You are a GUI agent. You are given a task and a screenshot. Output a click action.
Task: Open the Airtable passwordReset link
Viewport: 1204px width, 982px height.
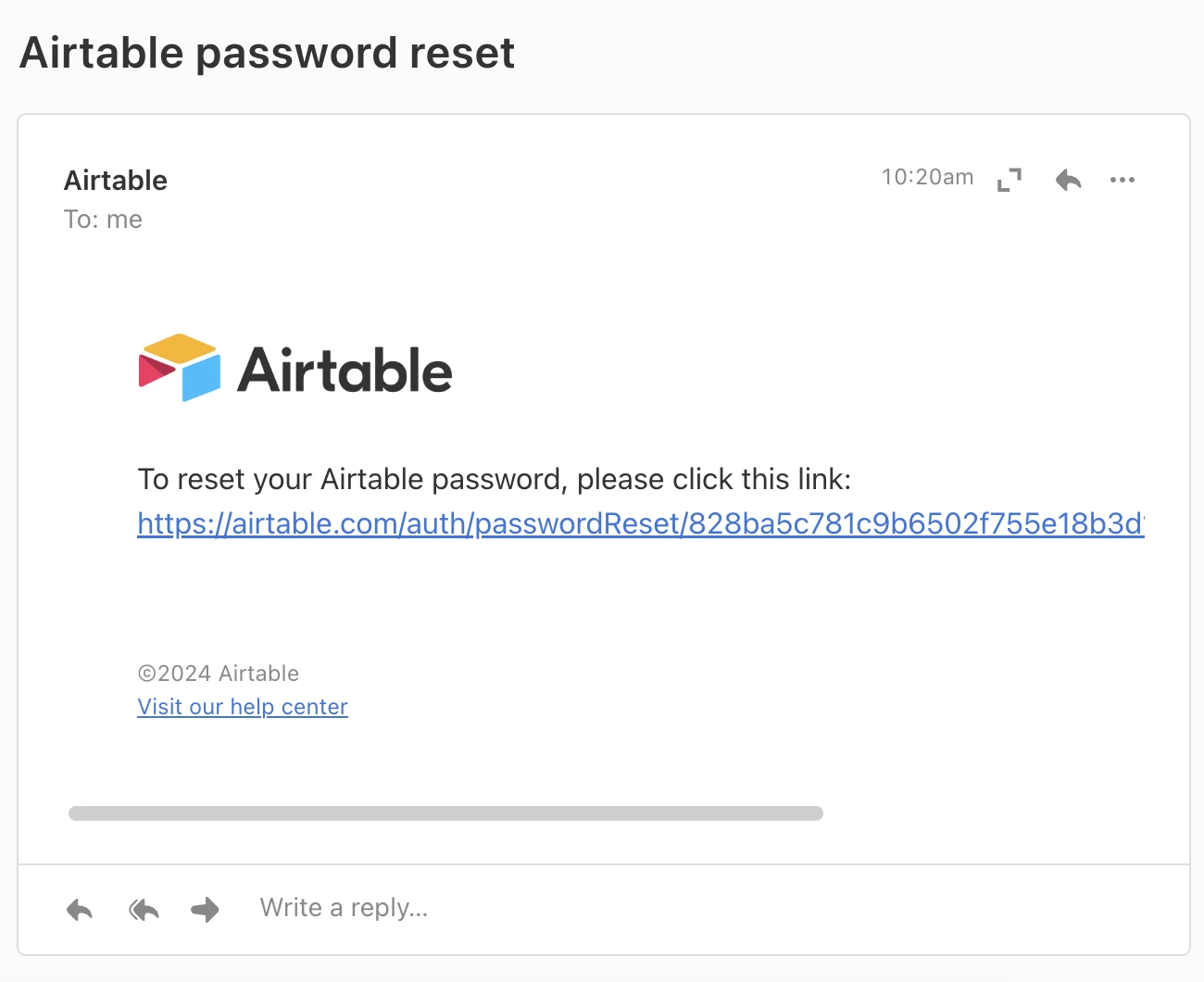(640, 524)
